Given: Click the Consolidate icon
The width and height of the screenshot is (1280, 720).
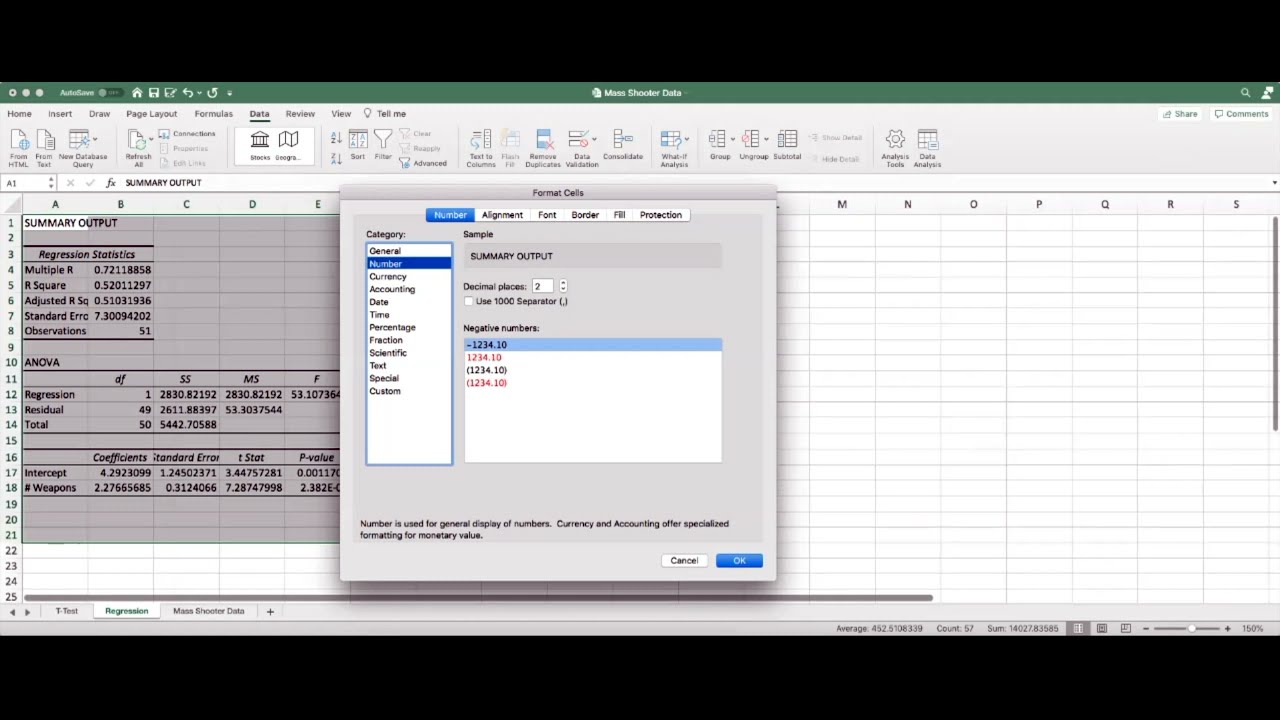Looking at the screenshot, I should coord(623,140).
